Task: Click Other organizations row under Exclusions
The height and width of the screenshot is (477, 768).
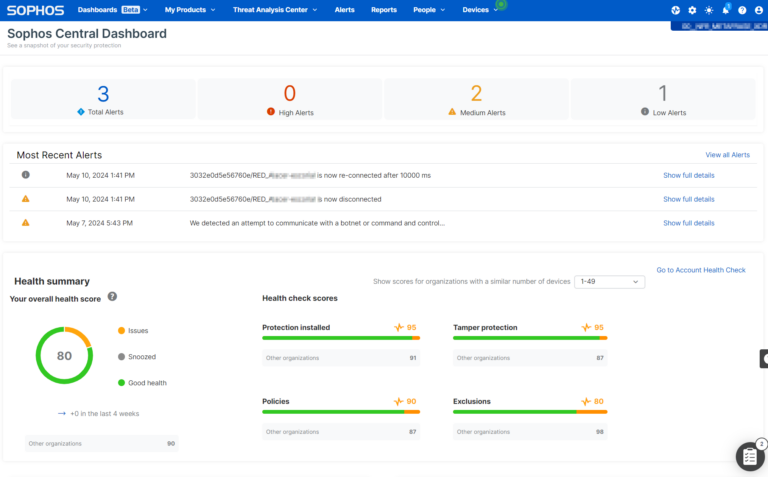Action: pyautogui.click(x=530, y=431)
